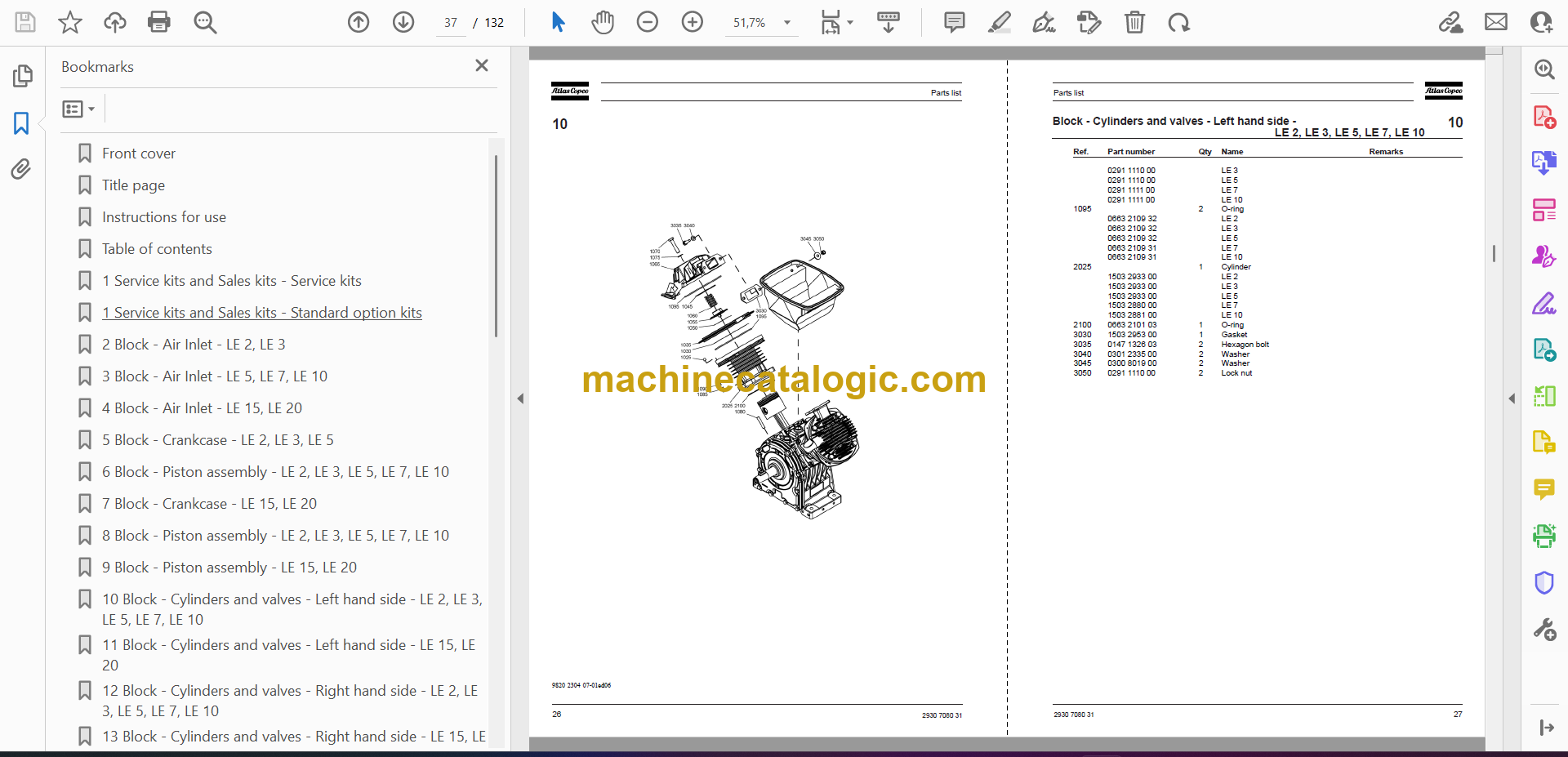Open '10 Block - Cylinders and valves' bookmark

coord(292,609)
